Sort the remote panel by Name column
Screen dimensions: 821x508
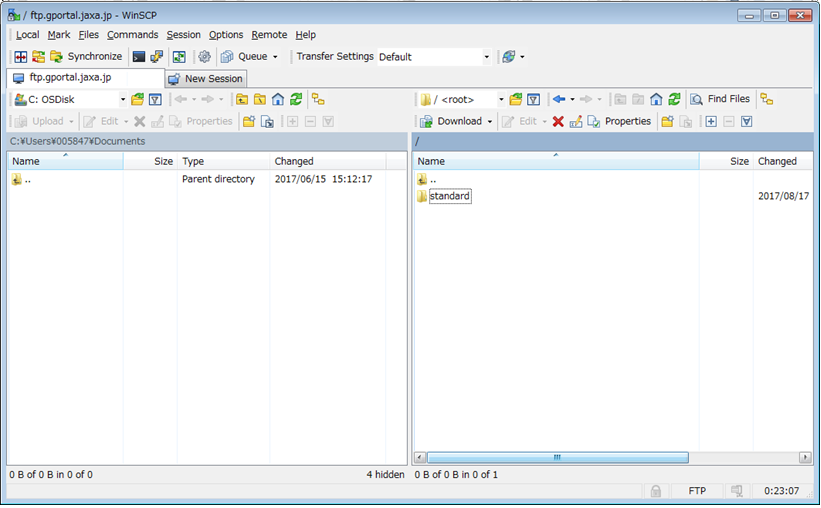[556, 161]
